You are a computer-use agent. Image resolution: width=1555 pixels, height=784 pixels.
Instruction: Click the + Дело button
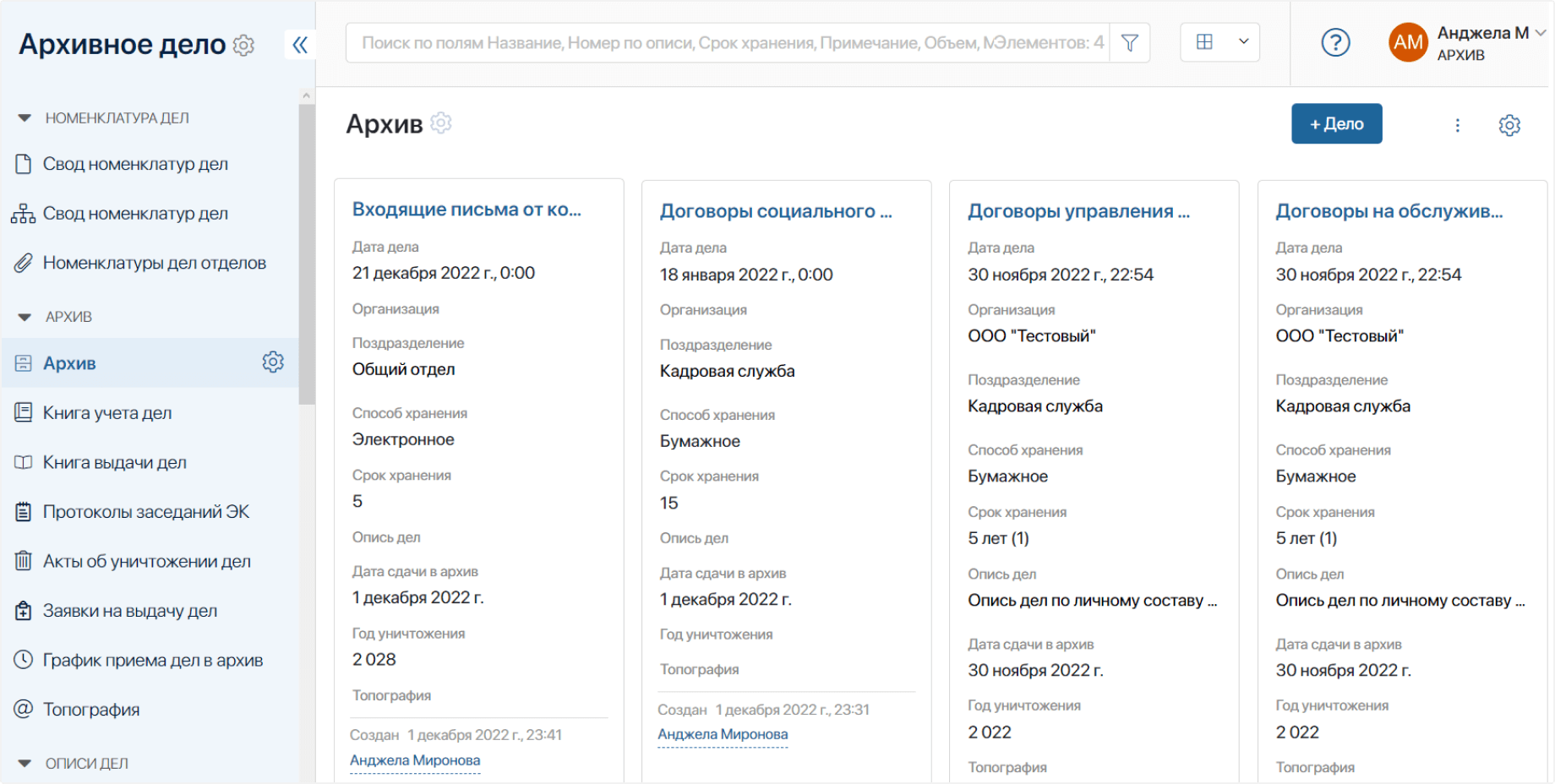click(x=1336, y=124)
